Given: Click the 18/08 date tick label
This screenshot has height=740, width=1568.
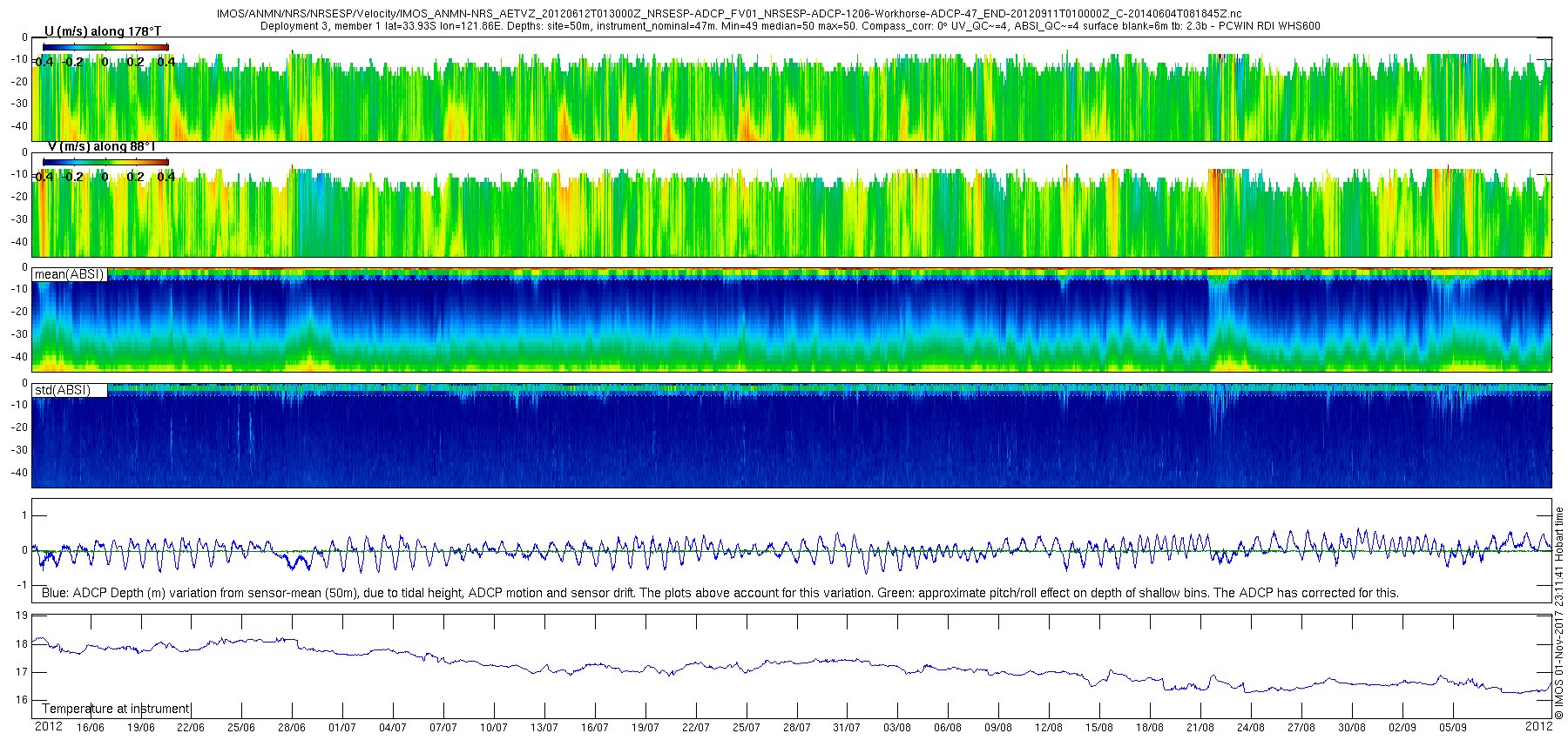Looking at the screenshot, I should click(1150, 728).
